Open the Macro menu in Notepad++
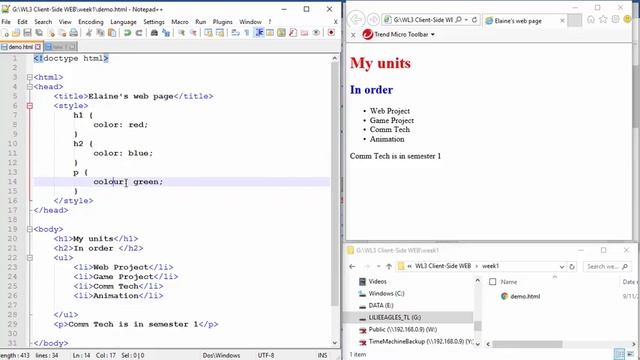640x360 pixels. [180, 22]
